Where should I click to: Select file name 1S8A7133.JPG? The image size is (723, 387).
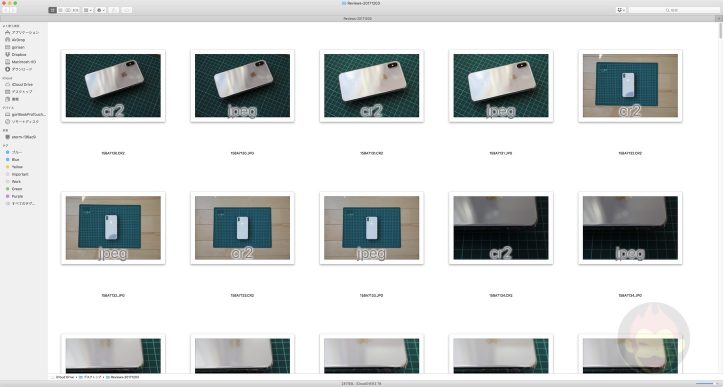pyautogui.click(x=372, y=295)
